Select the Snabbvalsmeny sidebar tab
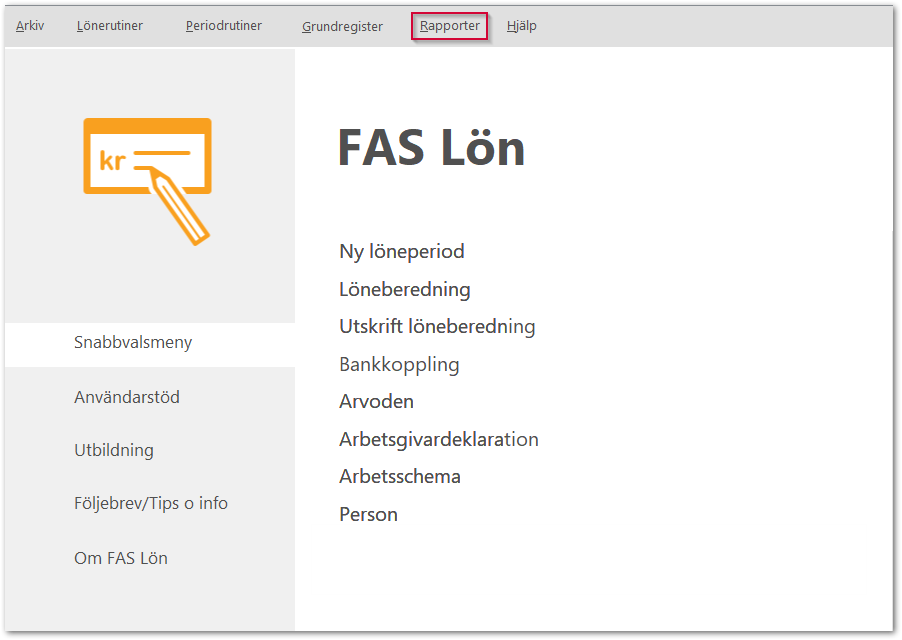 point(133,343)
